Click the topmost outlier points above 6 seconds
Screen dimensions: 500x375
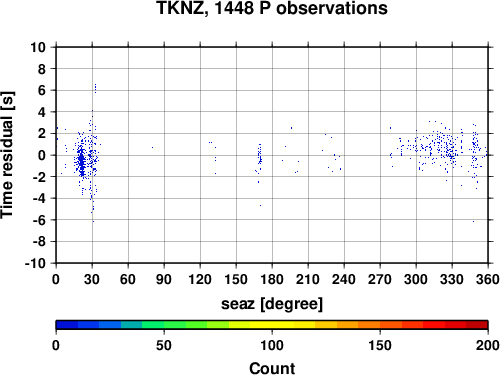[x=95, y=88]
